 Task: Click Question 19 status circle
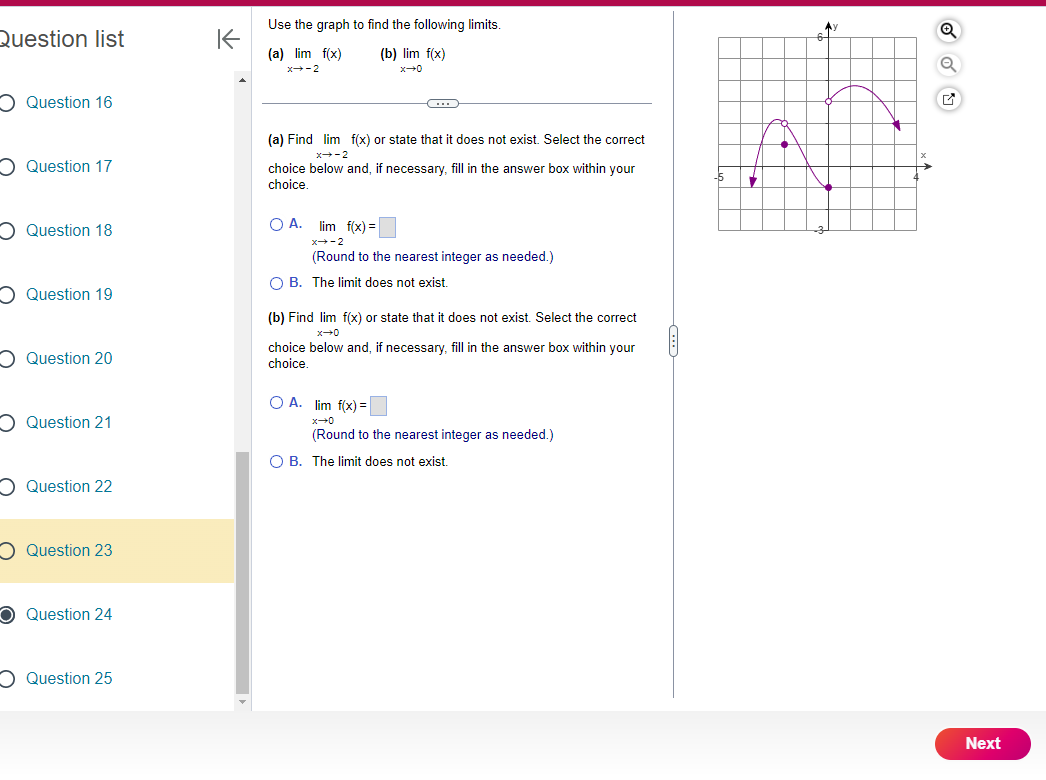pyautogui.click(x=7, y=295)
